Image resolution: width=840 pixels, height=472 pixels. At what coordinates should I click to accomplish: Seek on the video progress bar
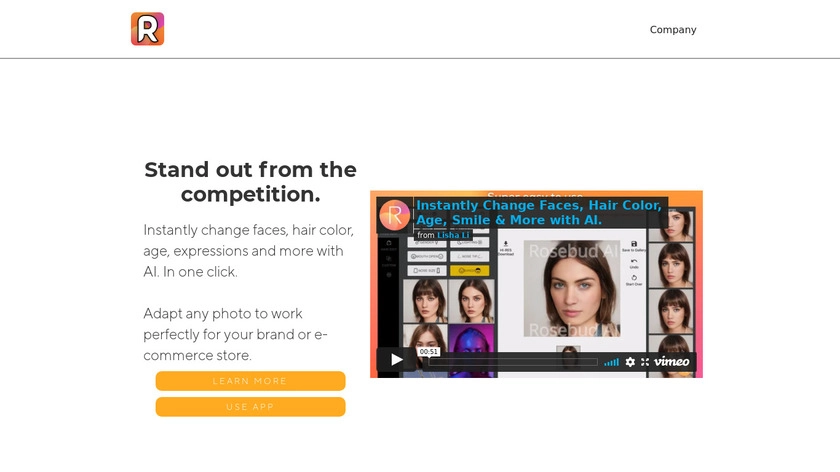coord(513,362)
